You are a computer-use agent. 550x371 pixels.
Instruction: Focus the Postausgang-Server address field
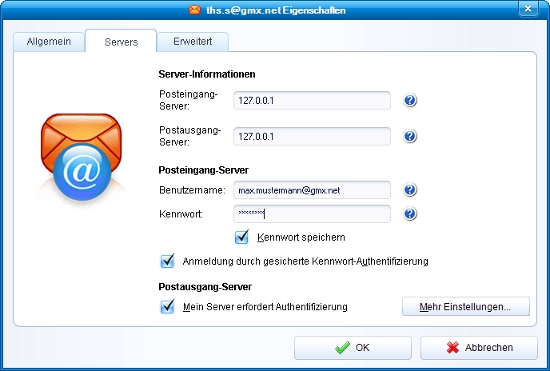(x=312, y=136)
